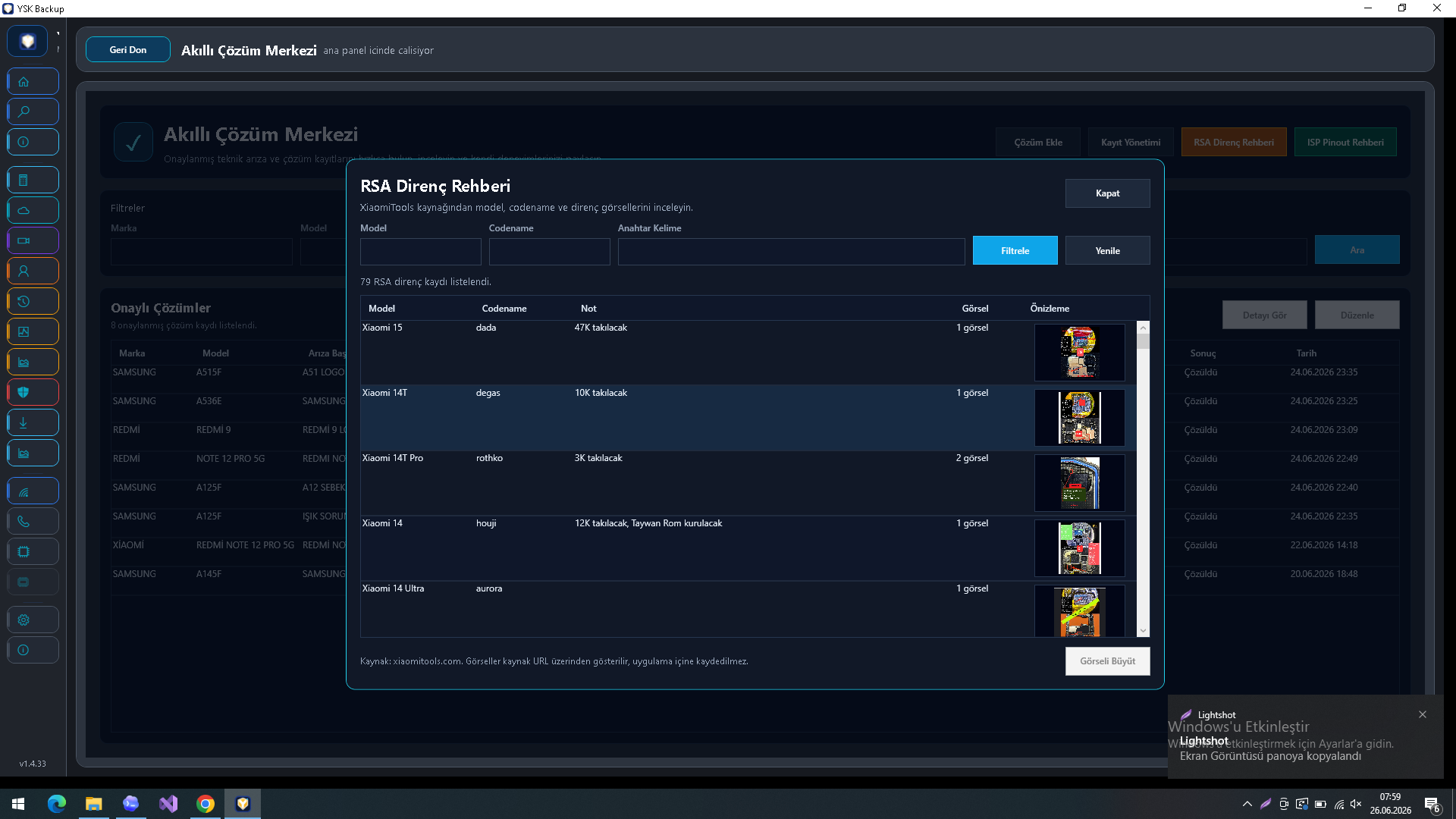
Task: Check the battery status tray icon
Action: coord(1320,804)
